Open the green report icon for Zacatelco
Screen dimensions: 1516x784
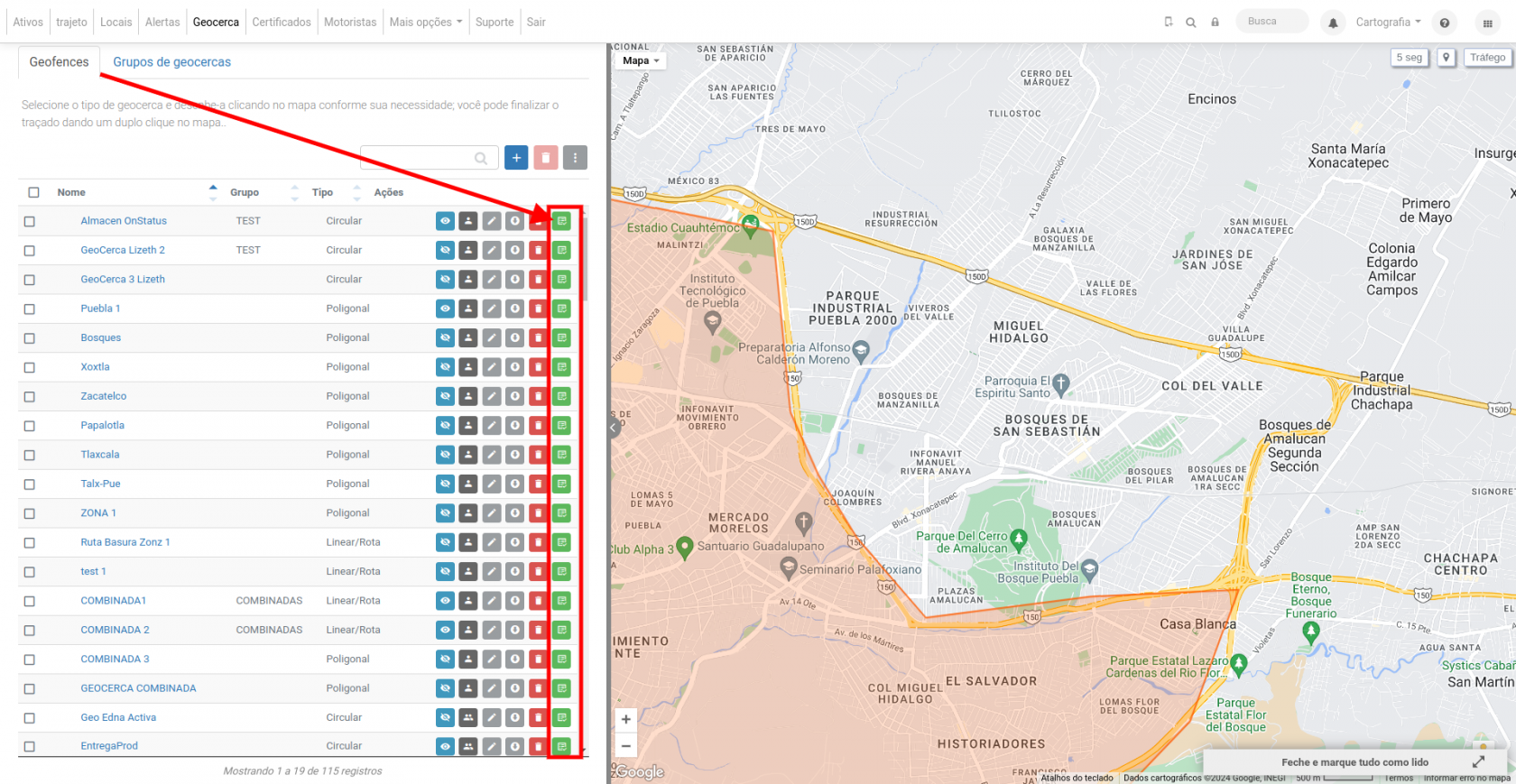561,396
